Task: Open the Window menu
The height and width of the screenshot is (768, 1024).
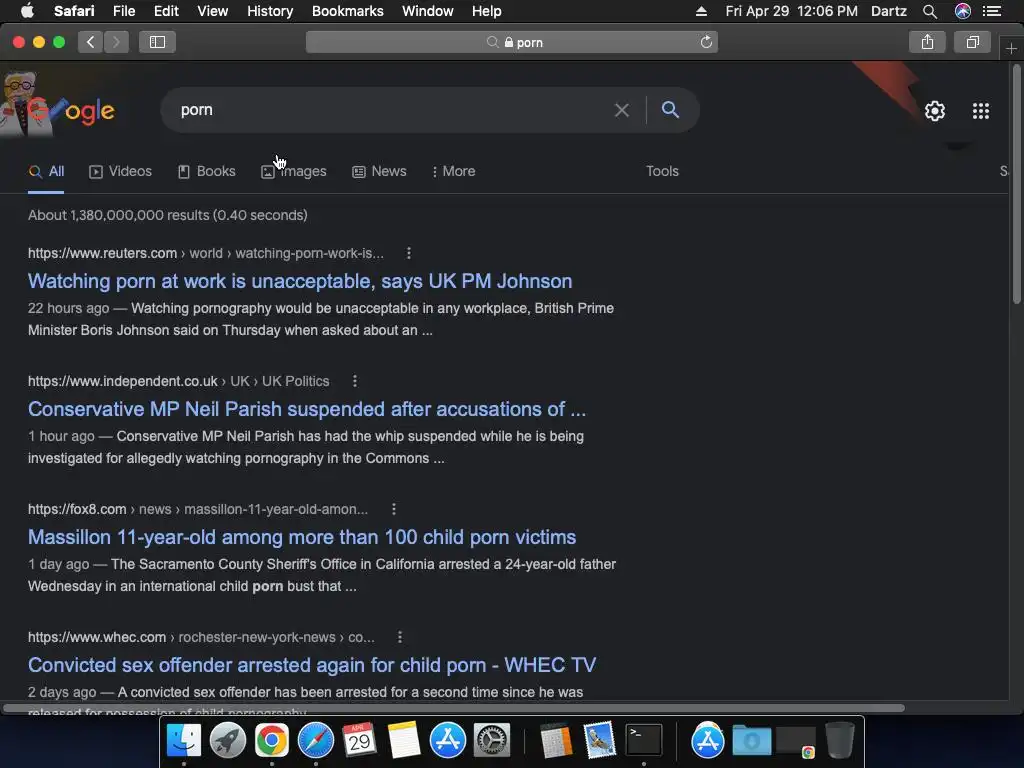Action: (428, 11)
